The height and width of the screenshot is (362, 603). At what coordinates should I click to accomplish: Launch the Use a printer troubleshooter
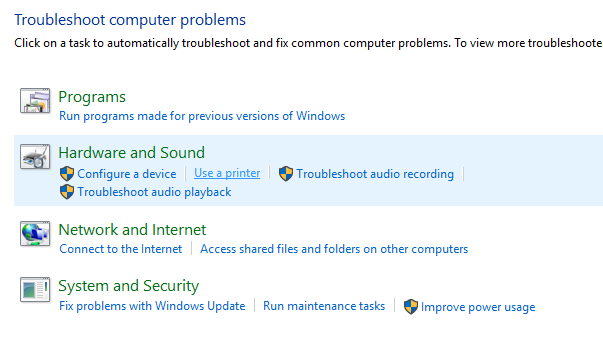227,173
